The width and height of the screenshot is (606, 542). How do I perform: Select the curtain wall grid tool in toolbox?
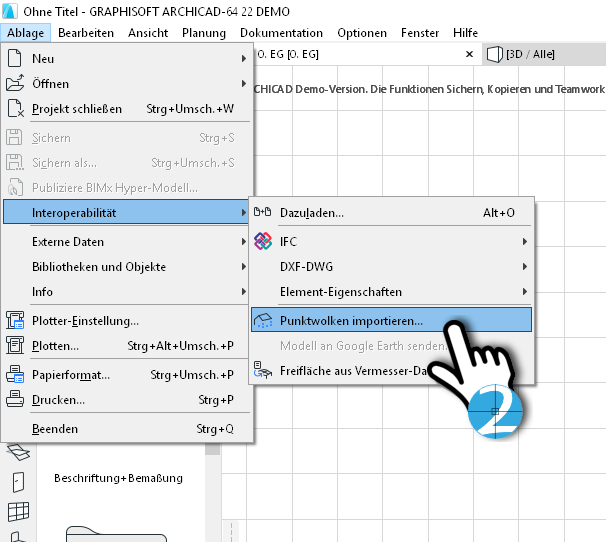pos(18,511)
